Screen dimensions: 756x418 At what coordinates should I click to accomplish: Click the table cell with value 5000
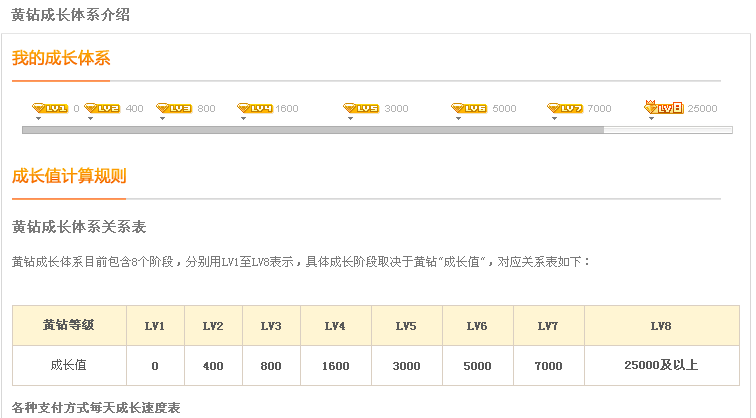click(477, 365)
